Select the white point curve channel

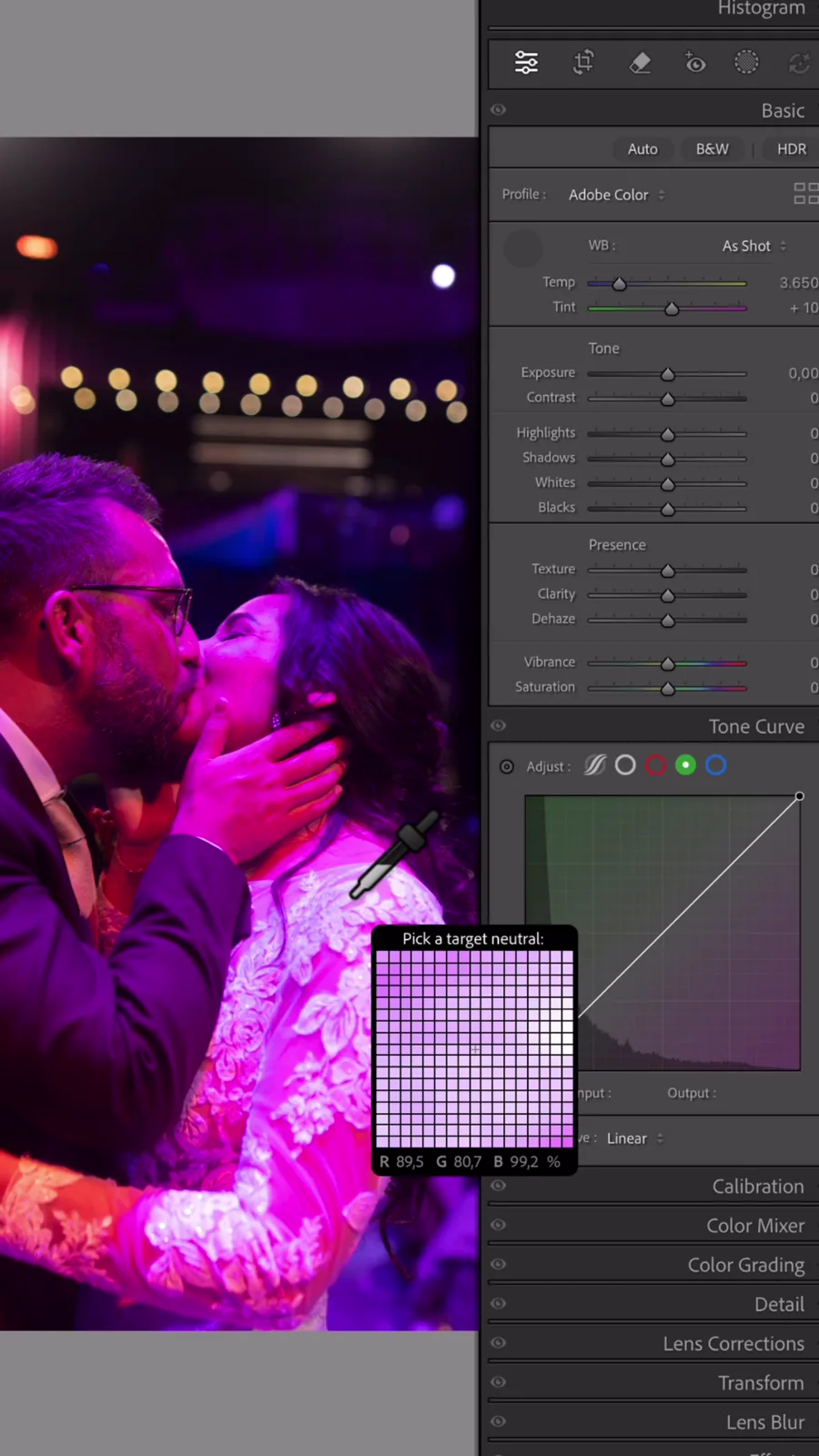click(x=625, y=765)
